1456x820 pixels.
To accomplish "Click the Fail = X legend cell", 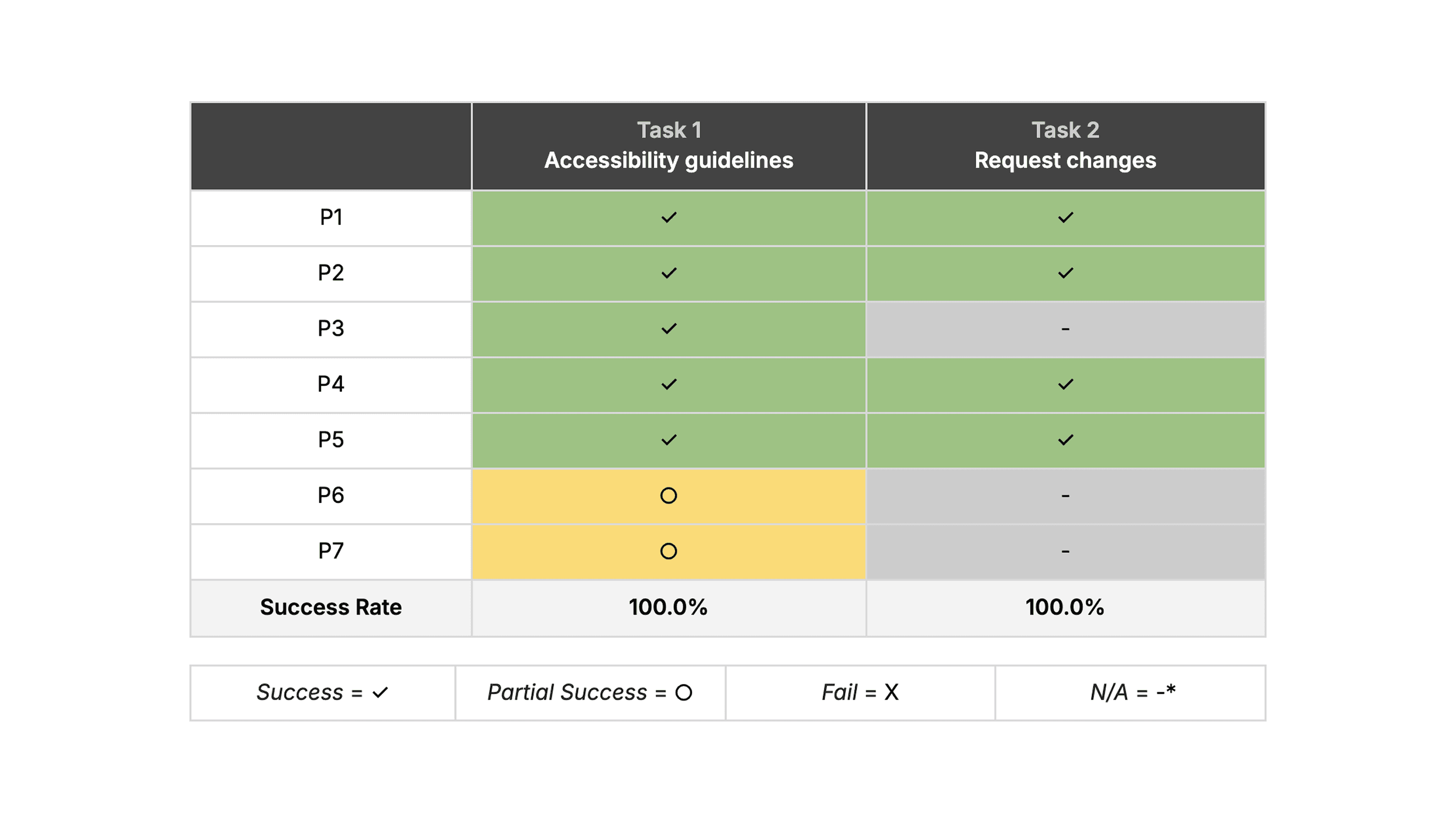I will [860, 692].
